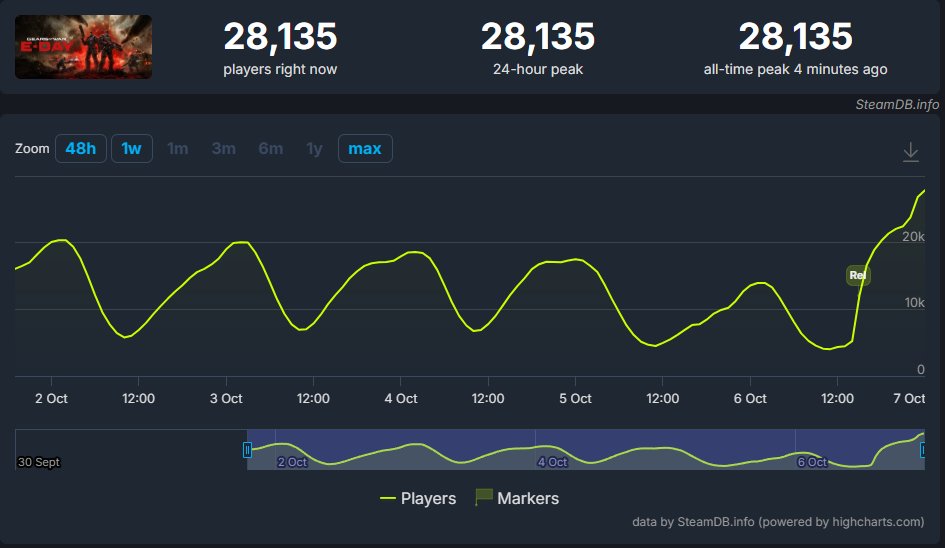The width and height of the screenshot is (945, 548).
Task: Click 'all-time peak 4 minutes ago' text
Action: click(795, 69)
